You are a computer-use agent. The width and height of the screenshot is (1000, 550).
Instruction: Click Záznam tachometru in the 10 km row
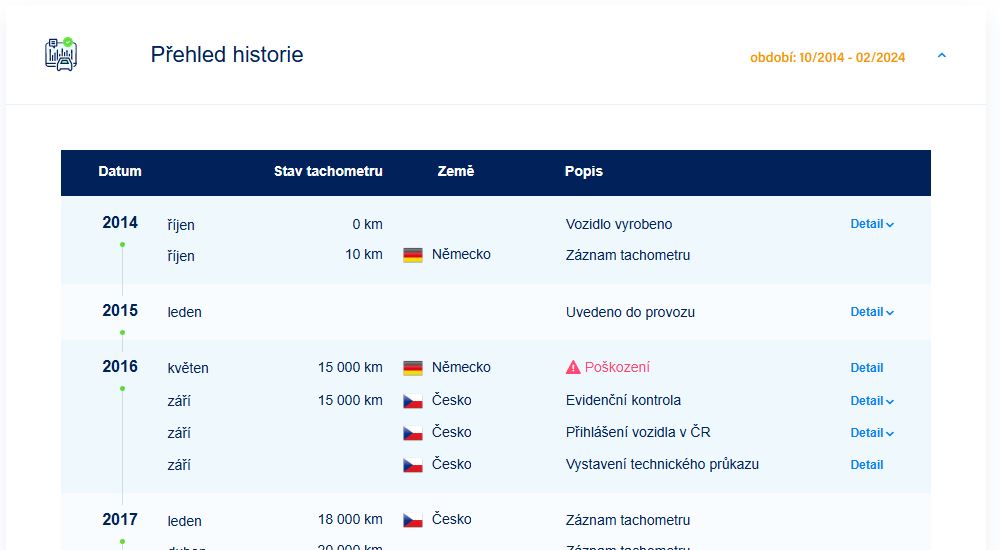pos(628,255)
